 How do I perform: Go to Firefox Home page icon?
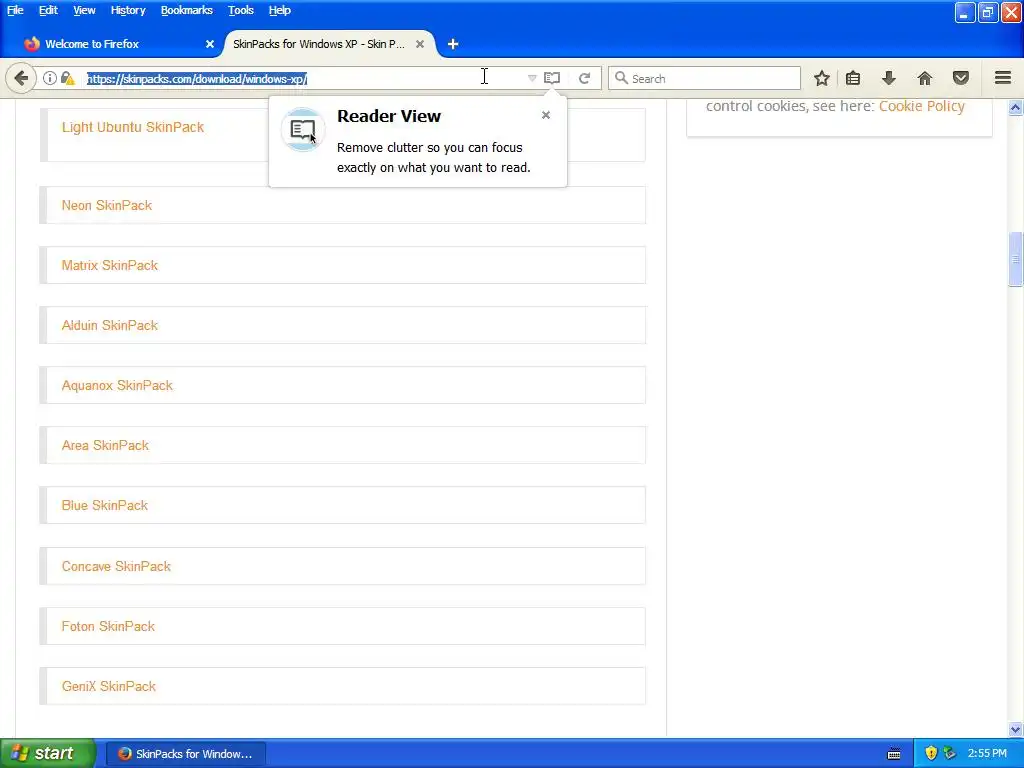tap(925, 78)
